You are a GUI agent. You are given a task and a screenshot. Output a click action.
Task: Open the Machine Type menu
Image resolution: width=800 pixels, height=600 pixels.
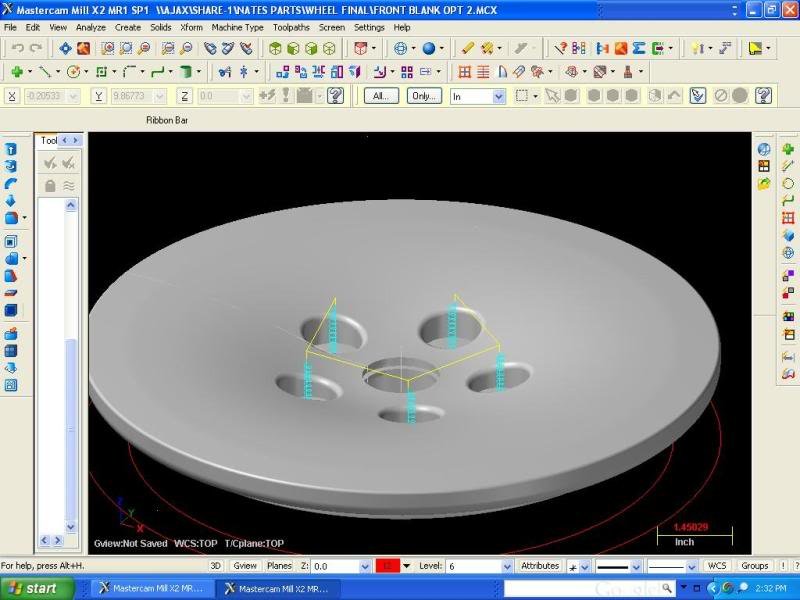pyautogui.click(x=237, y=28)
